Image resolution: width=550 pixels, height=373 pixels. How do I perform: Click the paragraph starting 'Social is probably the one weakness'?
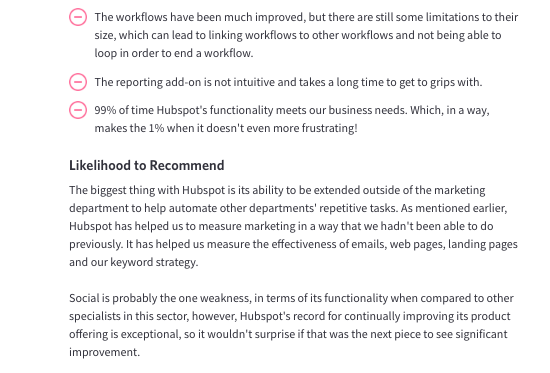point(291,325)
